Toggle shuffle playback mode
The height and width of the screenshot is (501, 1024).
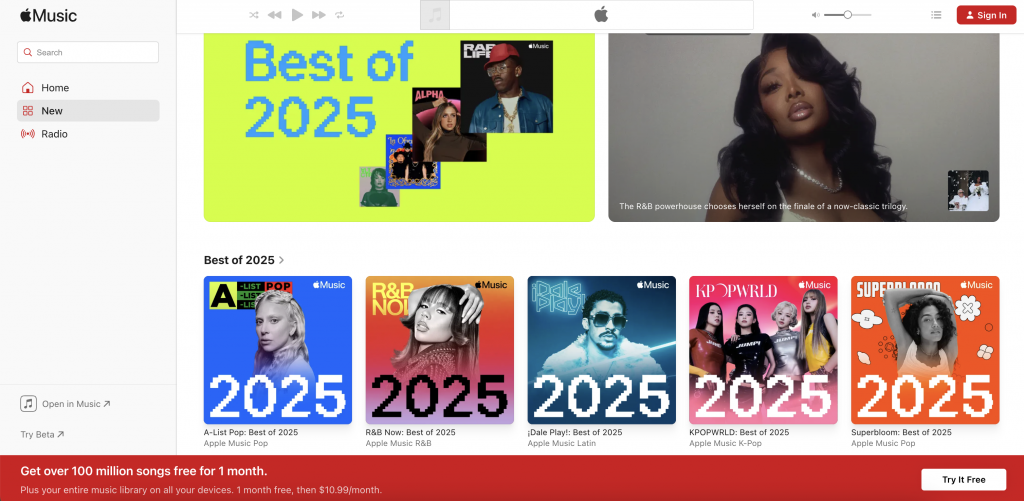[x=254, y=15]
